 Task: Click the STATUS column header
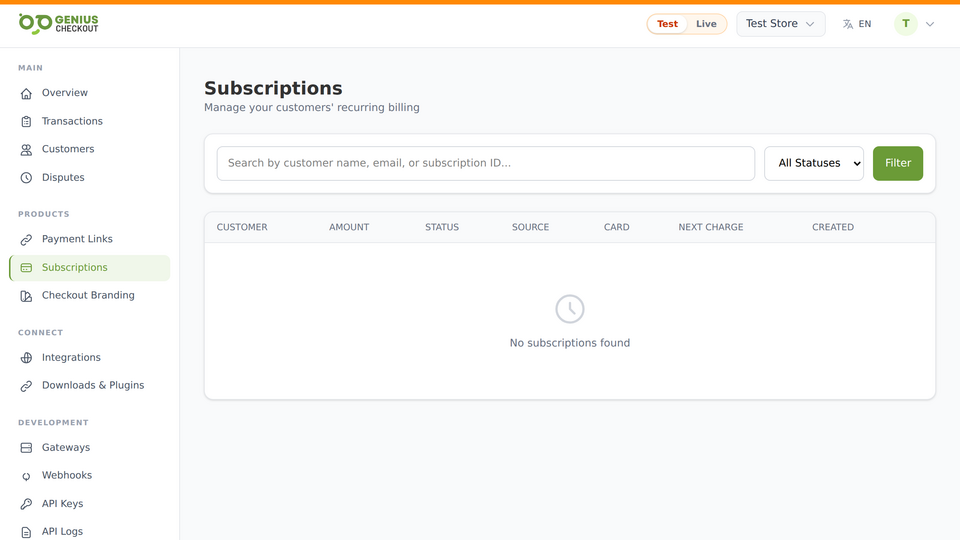click(x=442, y=227)
